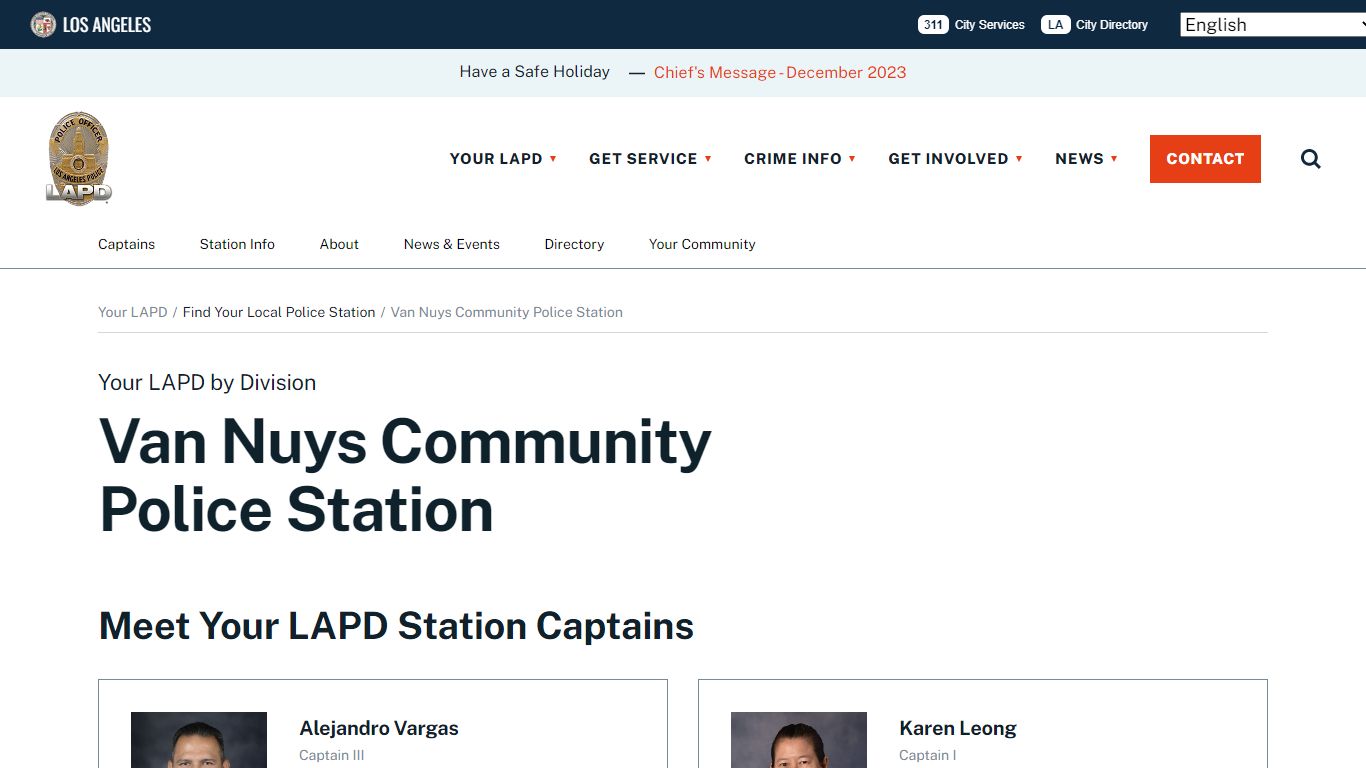Image resolution: width=1366 pixels, height=768 pixels.
Task: Click the LA City Directory badge
Action: [x=1094, y=25]
